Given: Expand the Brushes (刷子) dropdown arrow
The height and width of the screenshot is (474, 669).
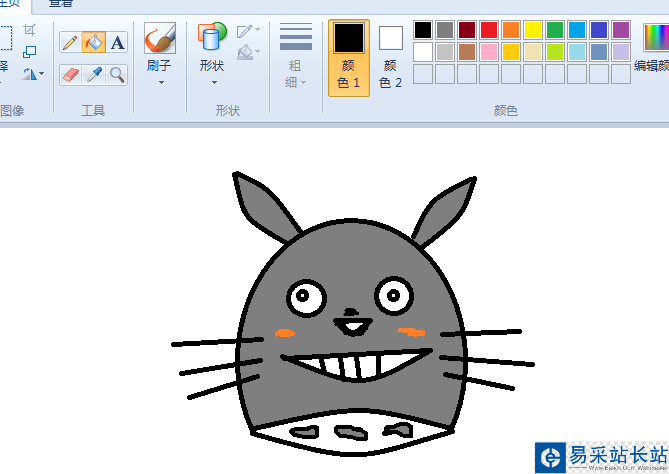Looking at the screenshot, I should 161,82.
